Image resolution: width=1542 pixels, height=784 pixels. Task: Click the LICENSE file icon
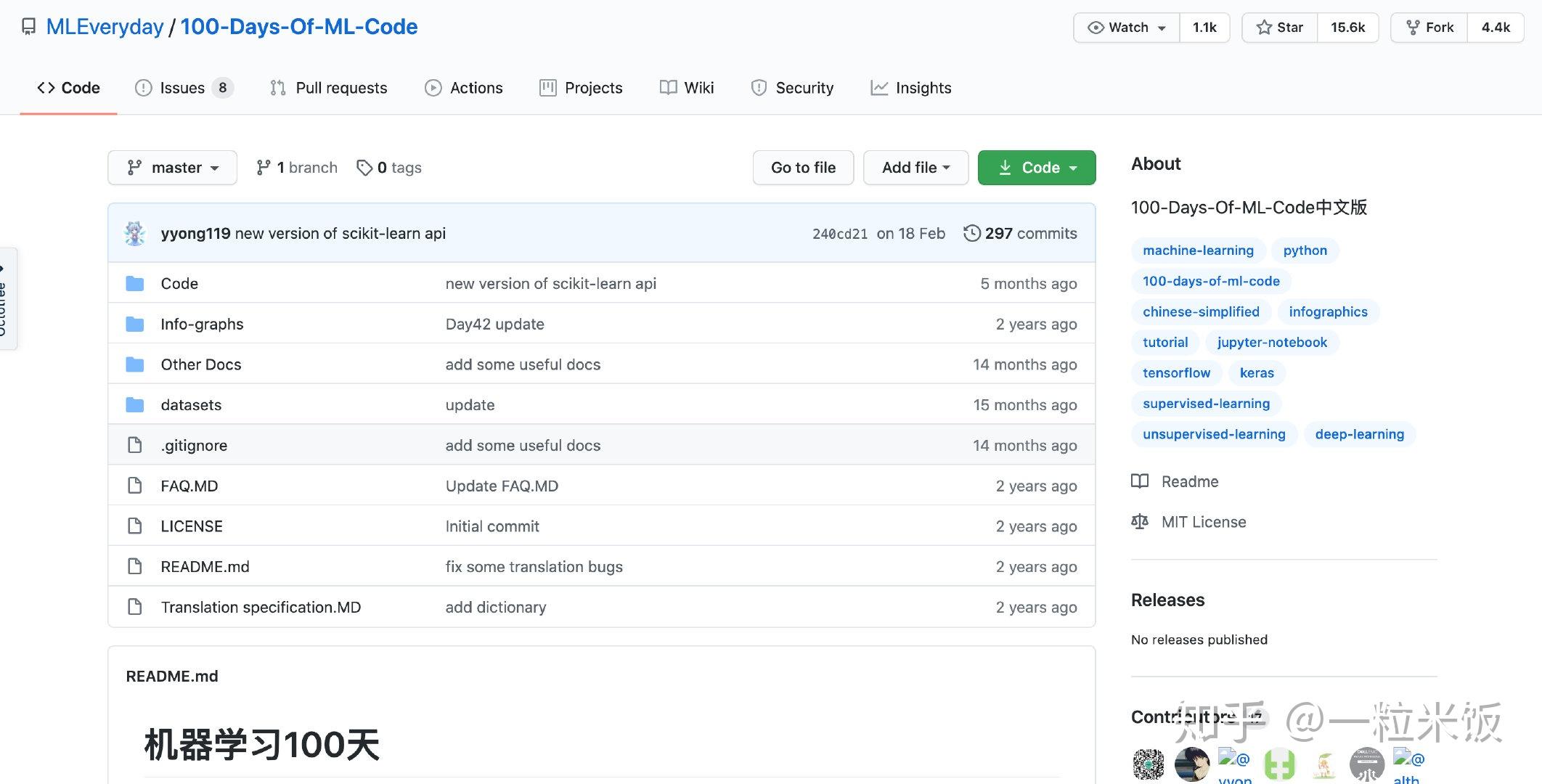pyautogui.click(x=135, y=526)
